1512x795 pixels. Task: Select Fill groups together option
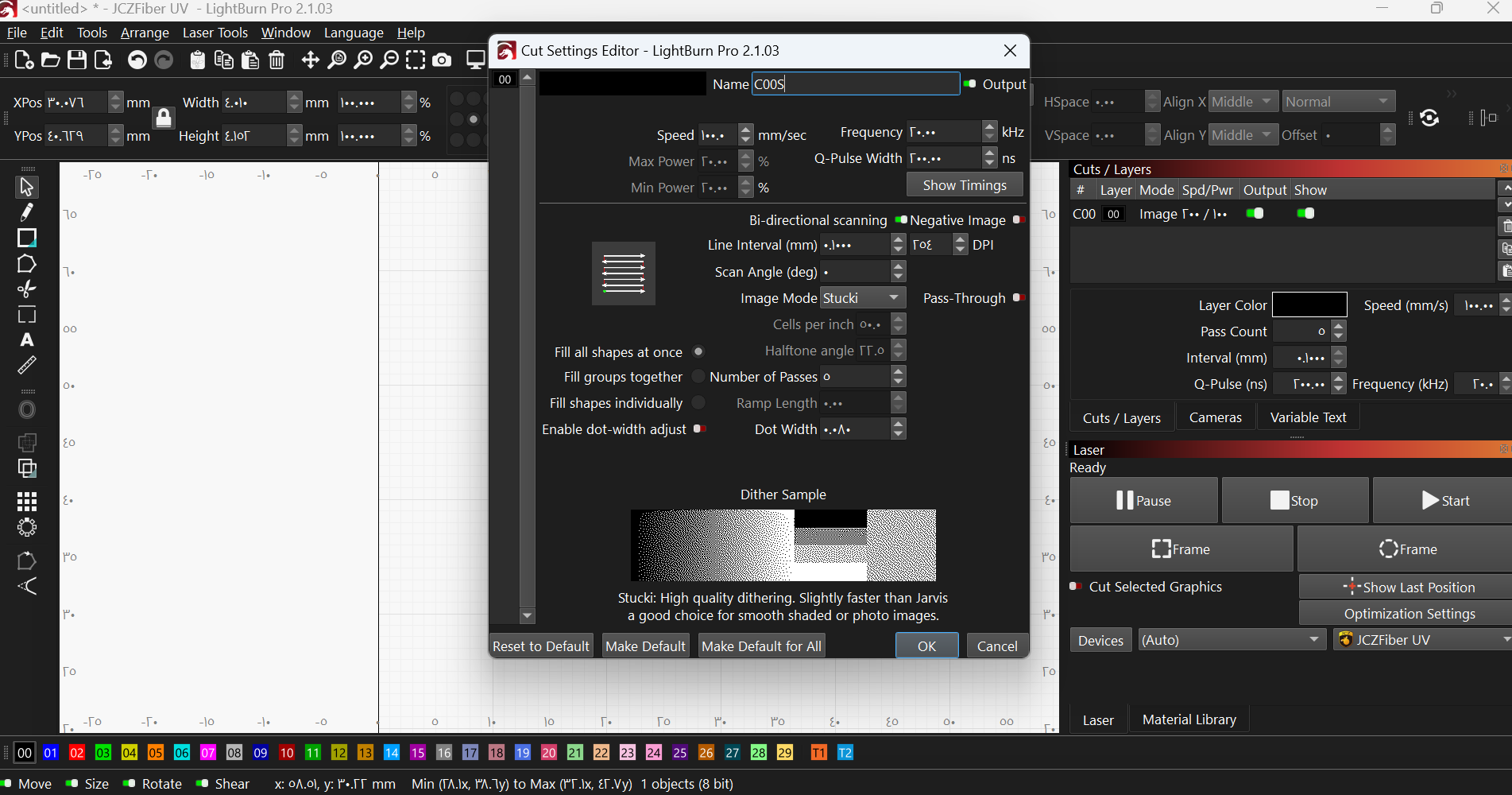point(698,376)
